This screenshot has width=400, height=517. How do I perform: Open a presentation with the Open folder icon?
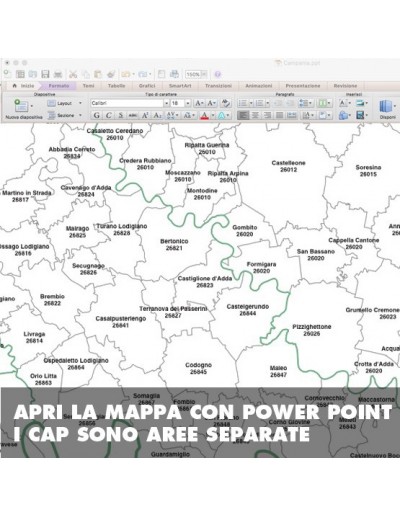[33, 74]
